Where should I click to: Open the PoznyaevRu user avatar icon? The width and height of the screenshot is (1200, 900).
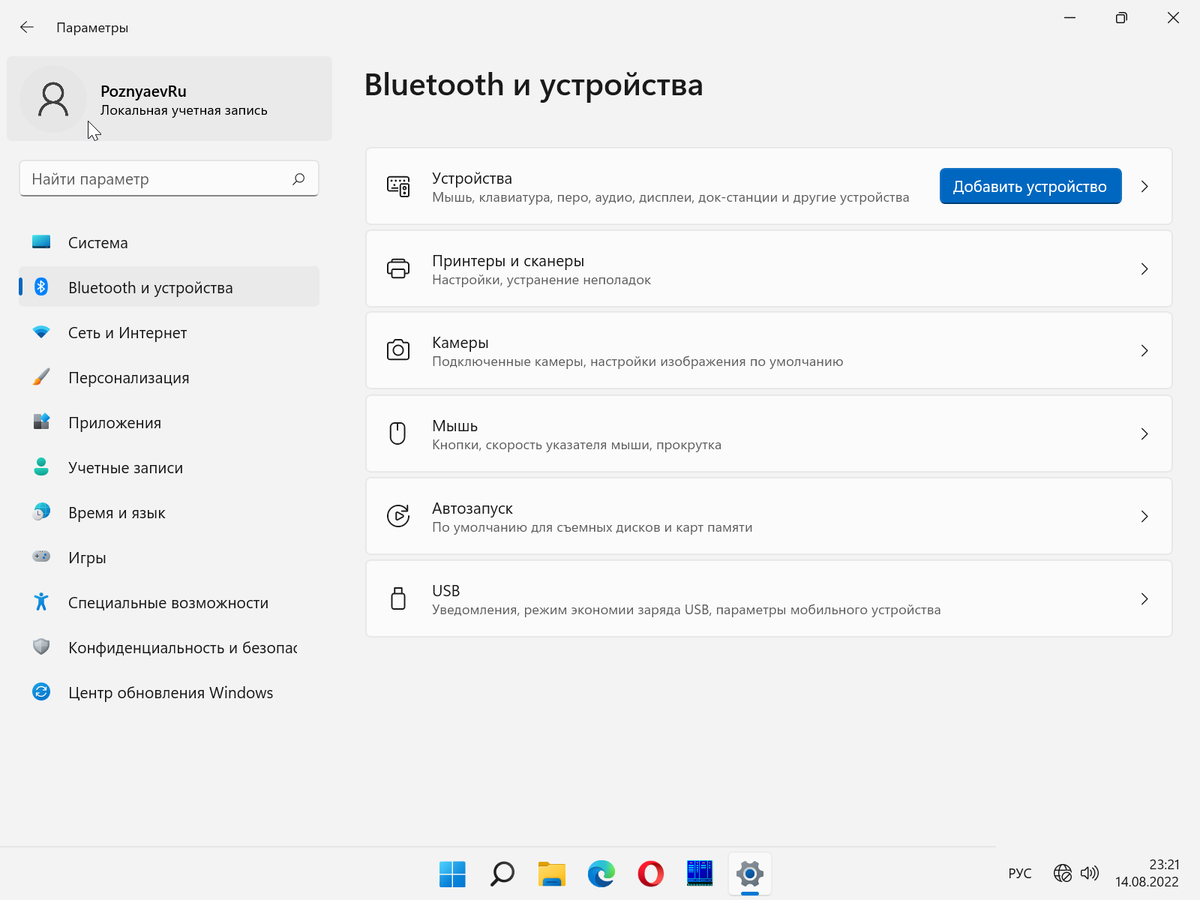[x=53, y=99]
